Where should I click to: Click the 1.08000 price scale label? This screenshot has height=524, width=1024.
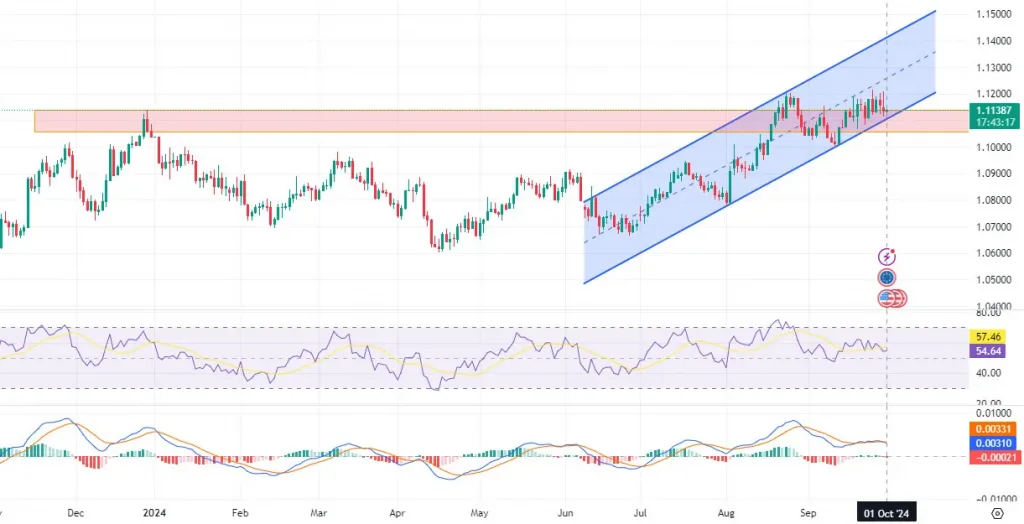[x=993, y=201]
